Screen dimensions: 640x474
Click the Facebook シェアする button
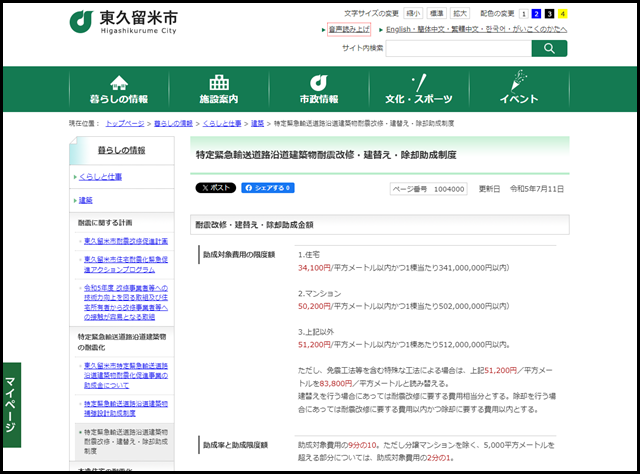tap(267, 188)
